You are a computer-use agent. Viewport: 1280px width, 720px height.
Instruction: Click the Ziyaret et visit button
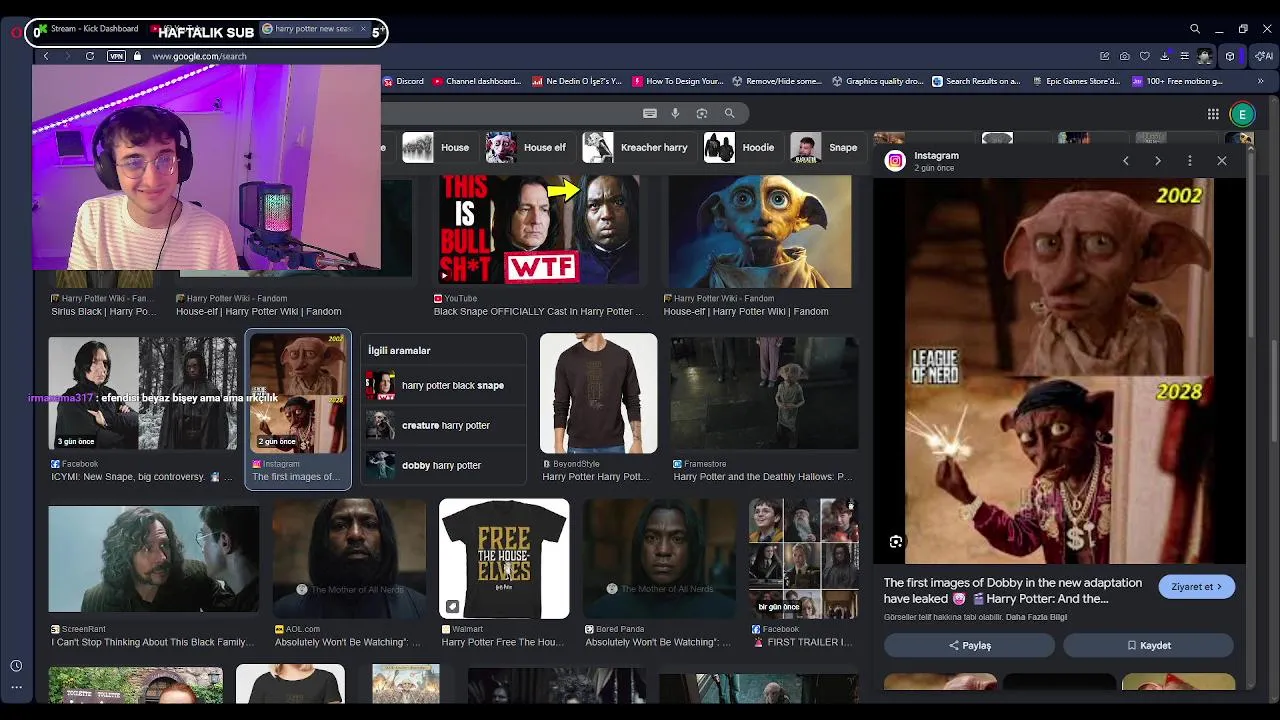[x=1197, y=587]
